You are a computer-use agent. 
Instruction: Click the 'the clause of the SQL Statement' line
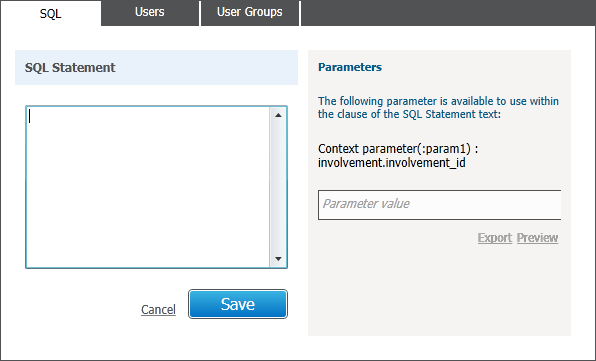(x=409, y=114)
